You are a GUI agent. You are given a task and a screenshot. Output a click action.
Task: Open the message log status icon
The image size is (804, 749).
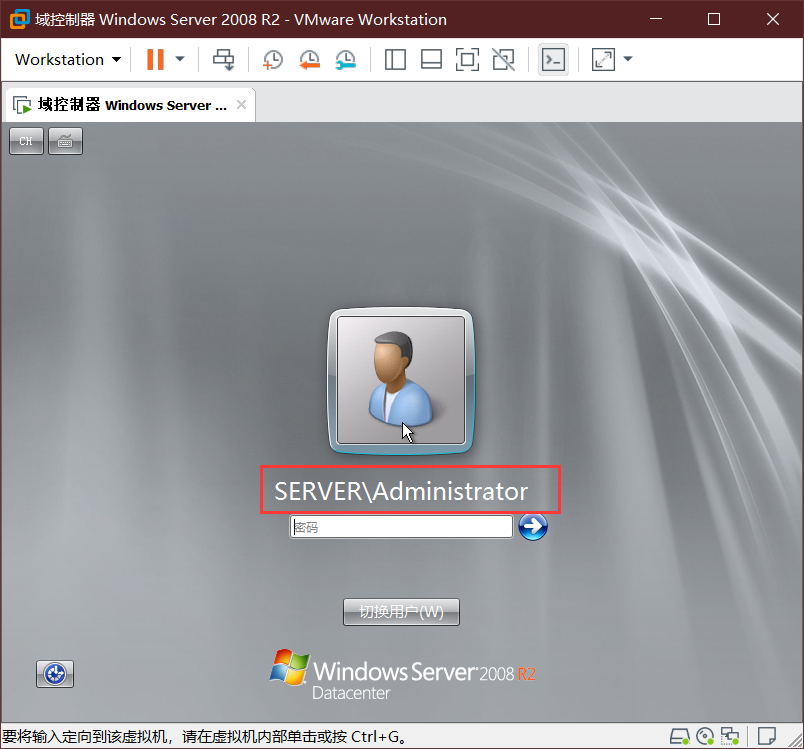pyautogui.click(x=767, y=737)
